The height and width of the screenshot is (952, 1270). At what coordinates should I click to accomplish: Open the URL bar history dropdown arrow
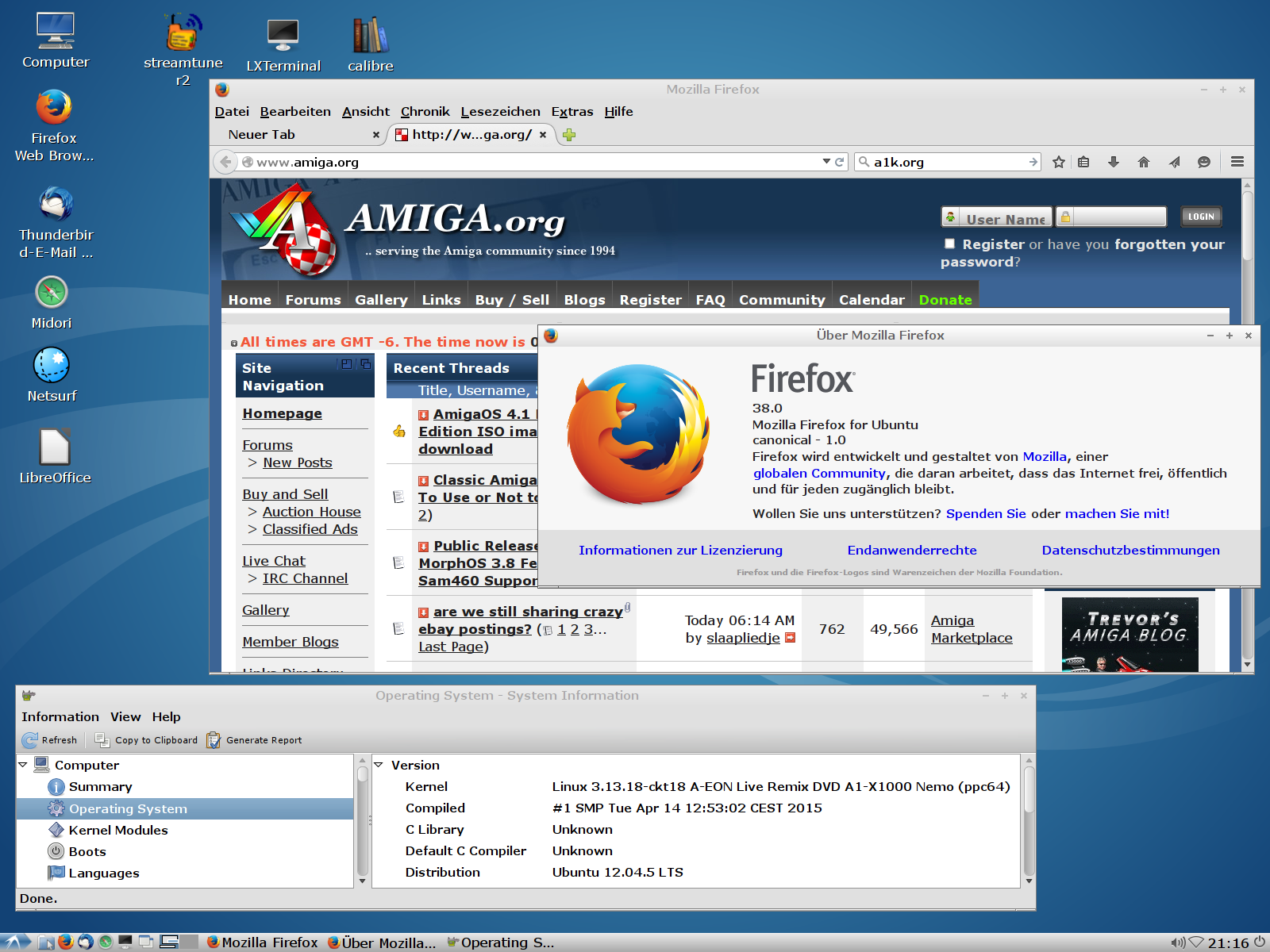(826, 162)
